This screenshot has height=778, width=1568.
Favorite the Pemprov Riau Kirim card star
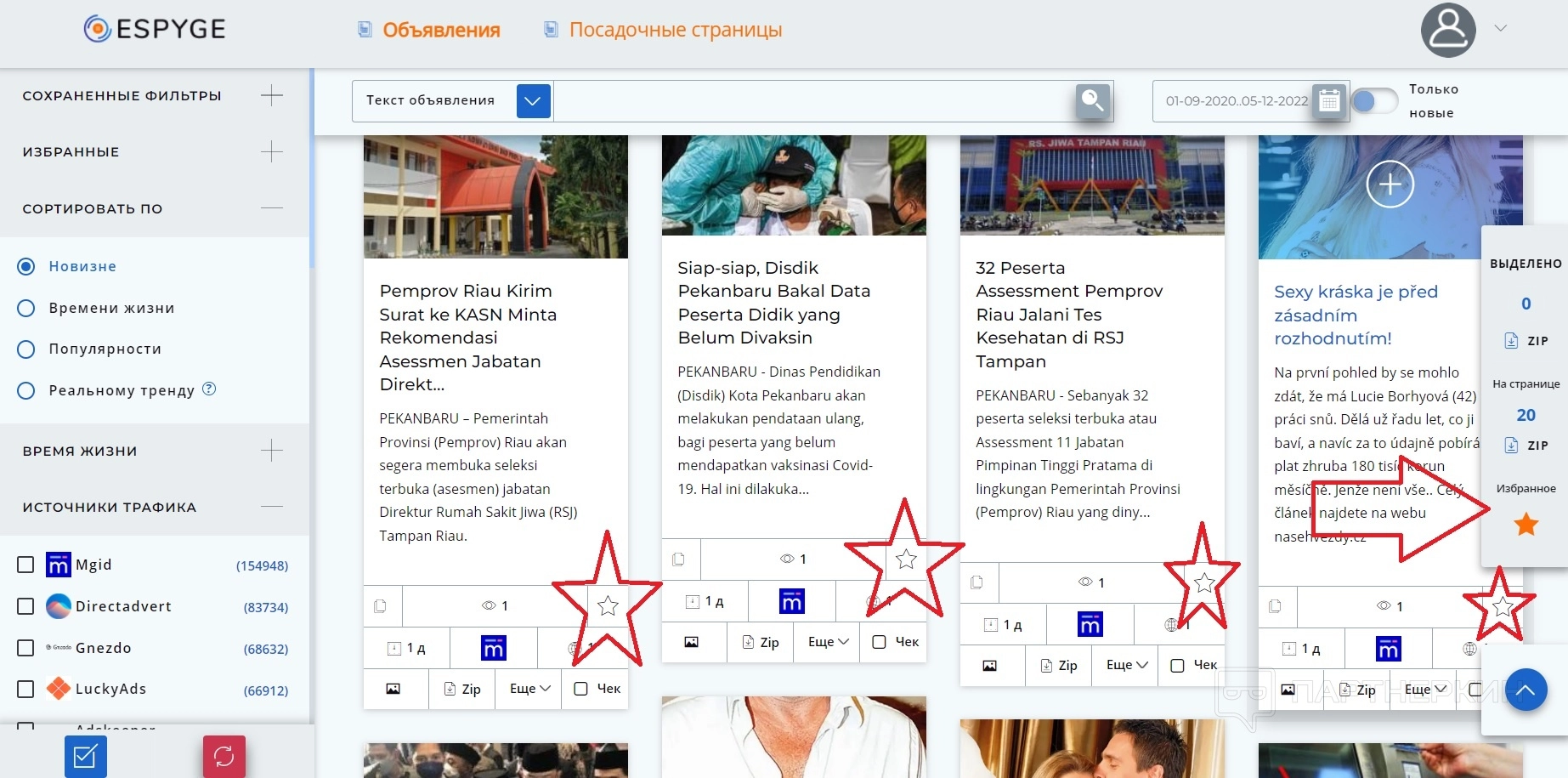coord(608,606)
